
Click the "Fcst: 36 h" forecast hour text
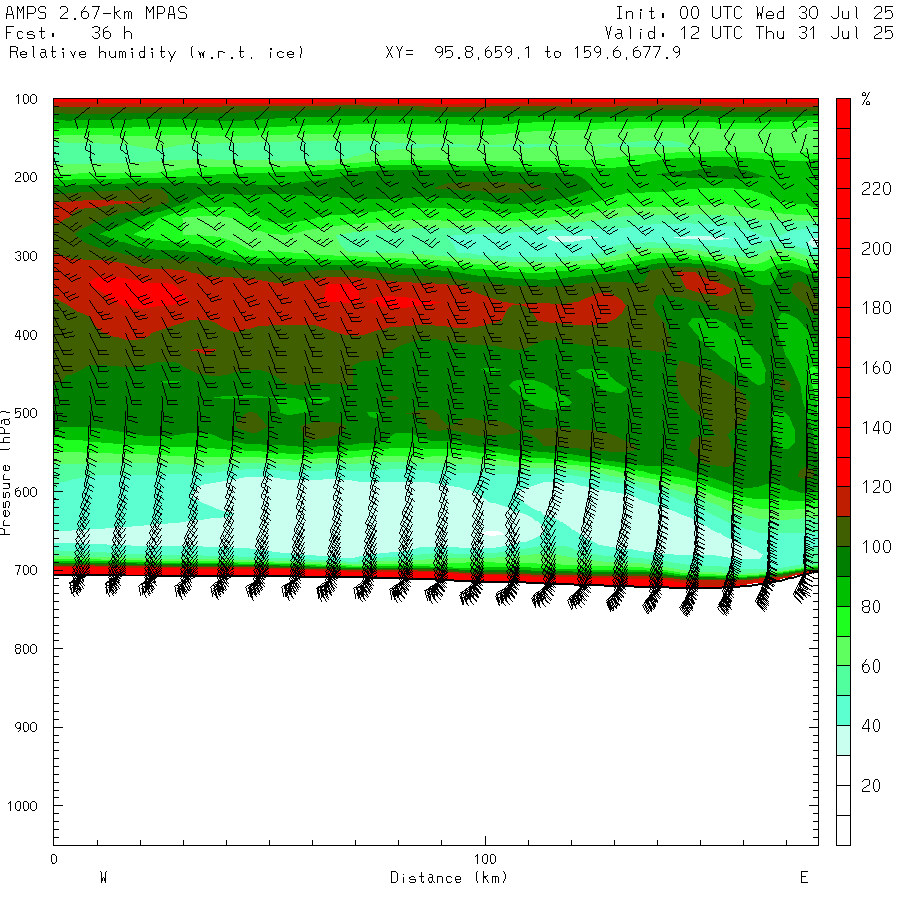pyautogui.click(x=69, y=33)
